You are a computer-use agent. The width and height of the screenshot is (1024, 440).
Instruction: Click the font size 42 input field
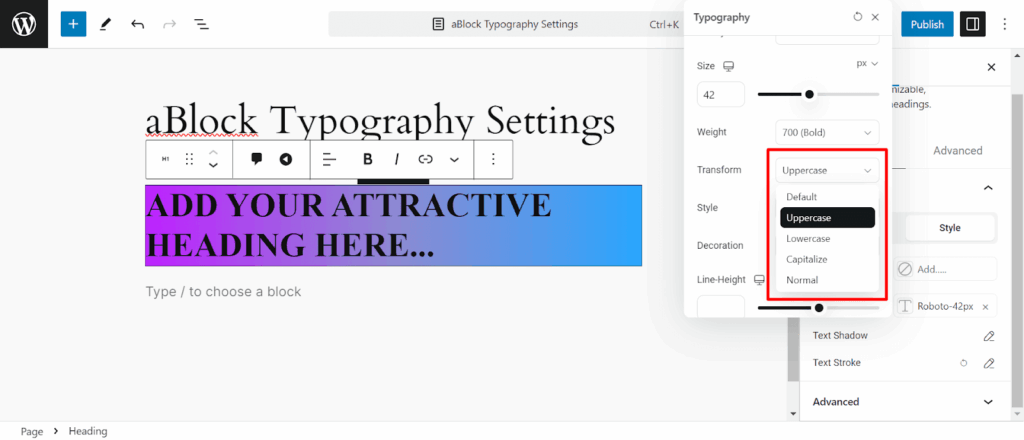tap(721, 95)
